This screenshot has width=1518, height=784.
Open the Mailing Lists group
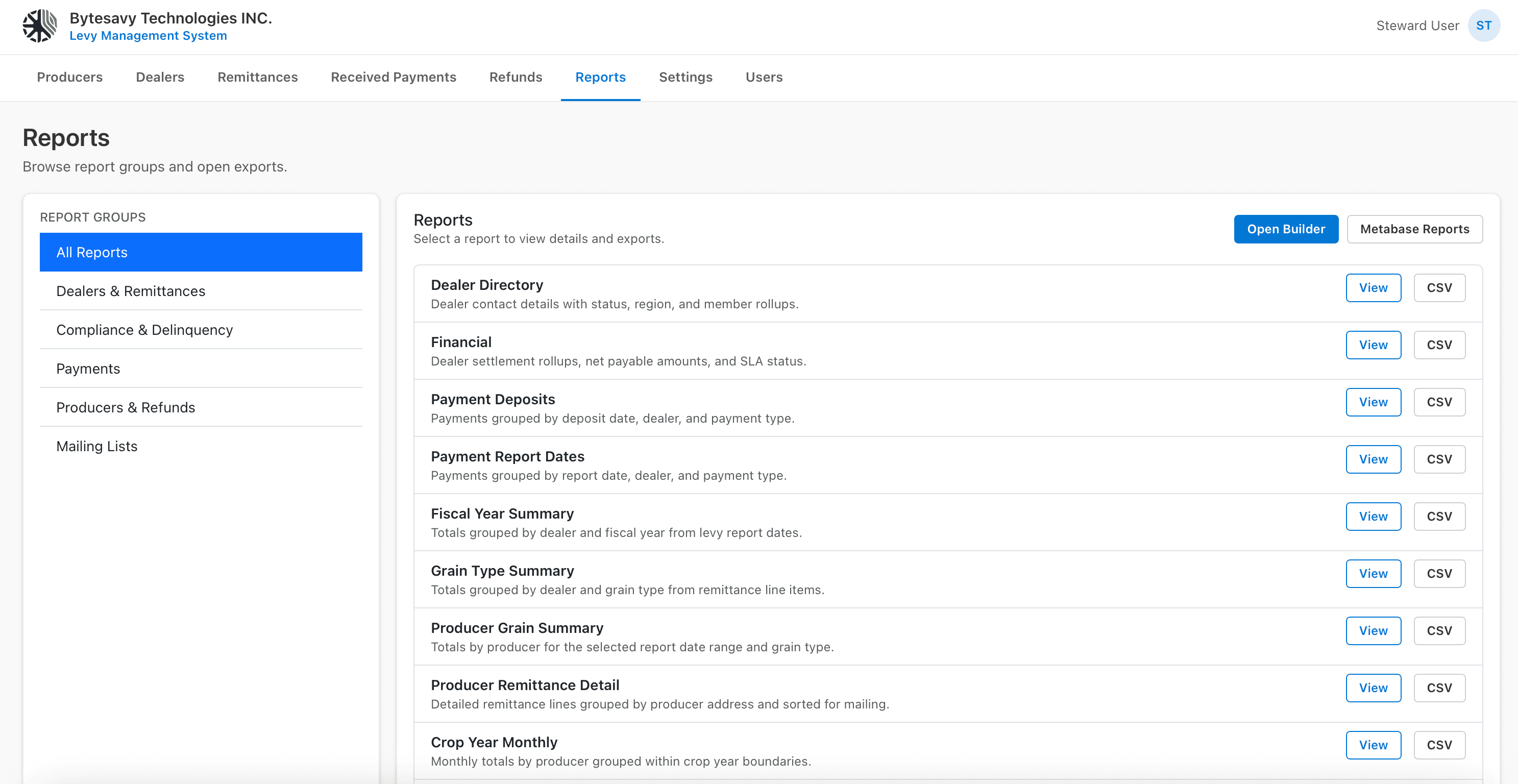201,446
